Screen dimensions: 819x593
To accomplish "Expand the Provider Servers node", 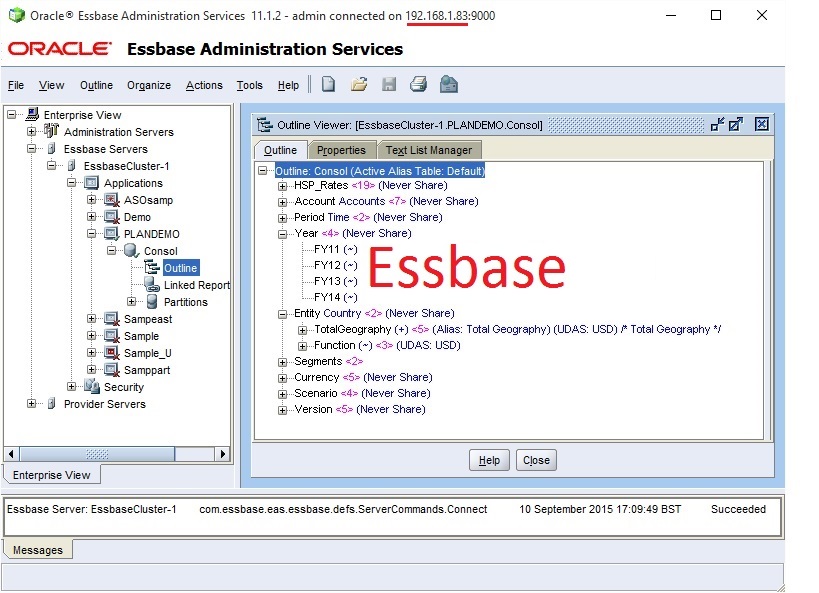I will 32,404.
